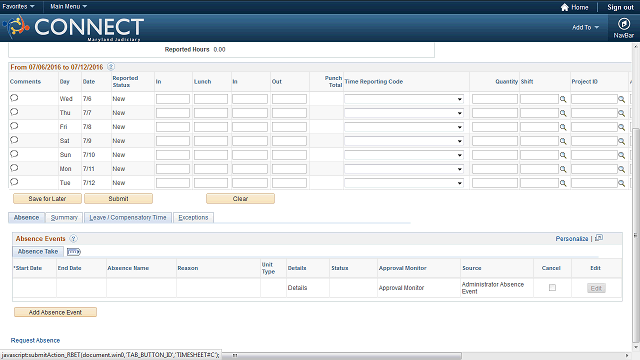
Task: Open grid in new window icon beside Personalize
Action: click(x=599, y=238)
